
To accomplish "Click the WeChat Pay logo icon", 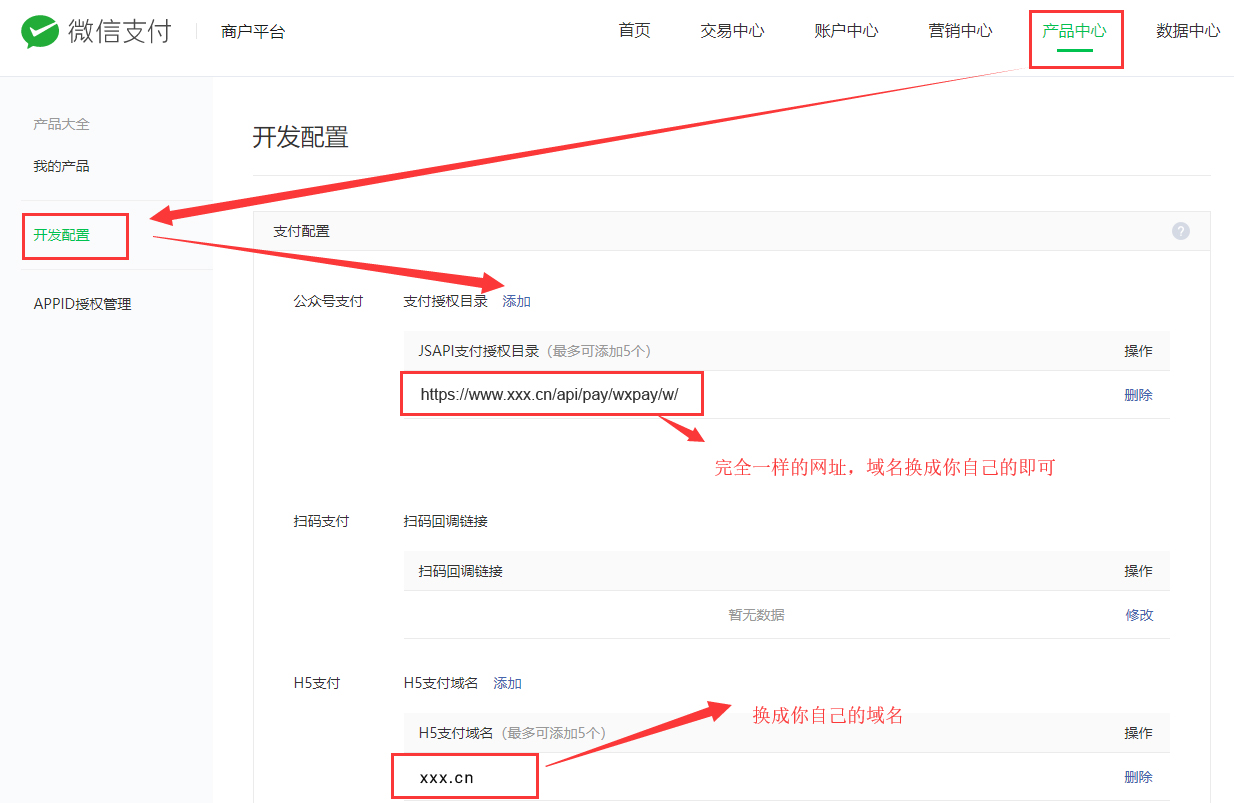I will pyautogui.click(x=40, y=32).
